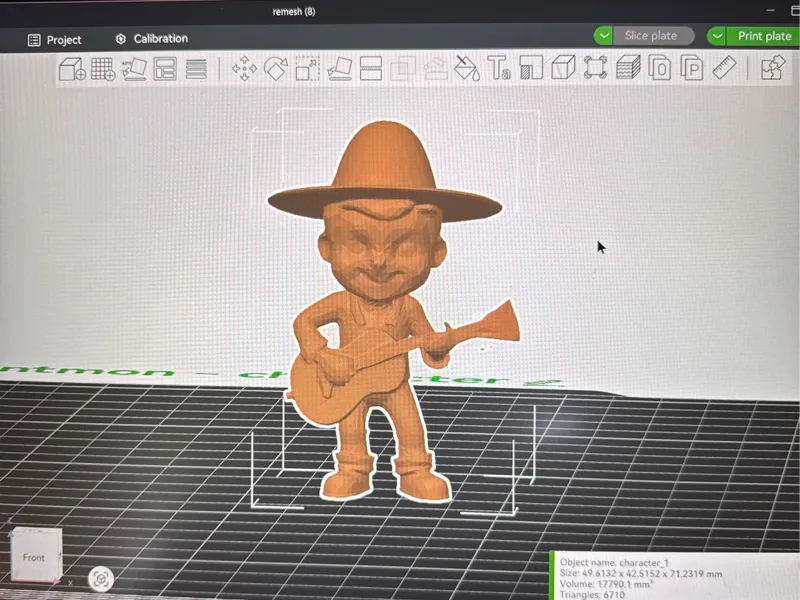Click the Print plate button
Viewport: 800px width, 600px height.
[763, 36]
